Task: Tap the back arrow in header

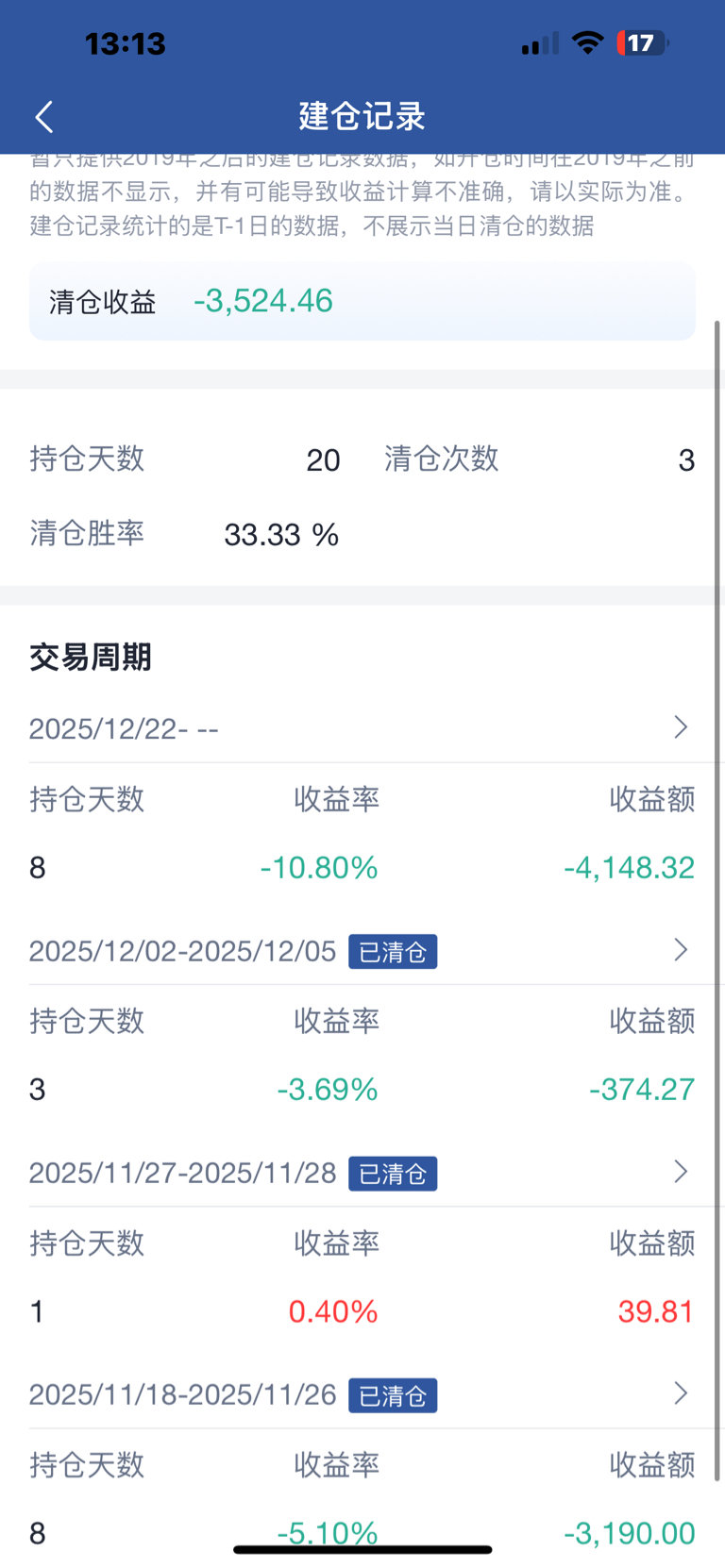Action: [x=43, y=117]
